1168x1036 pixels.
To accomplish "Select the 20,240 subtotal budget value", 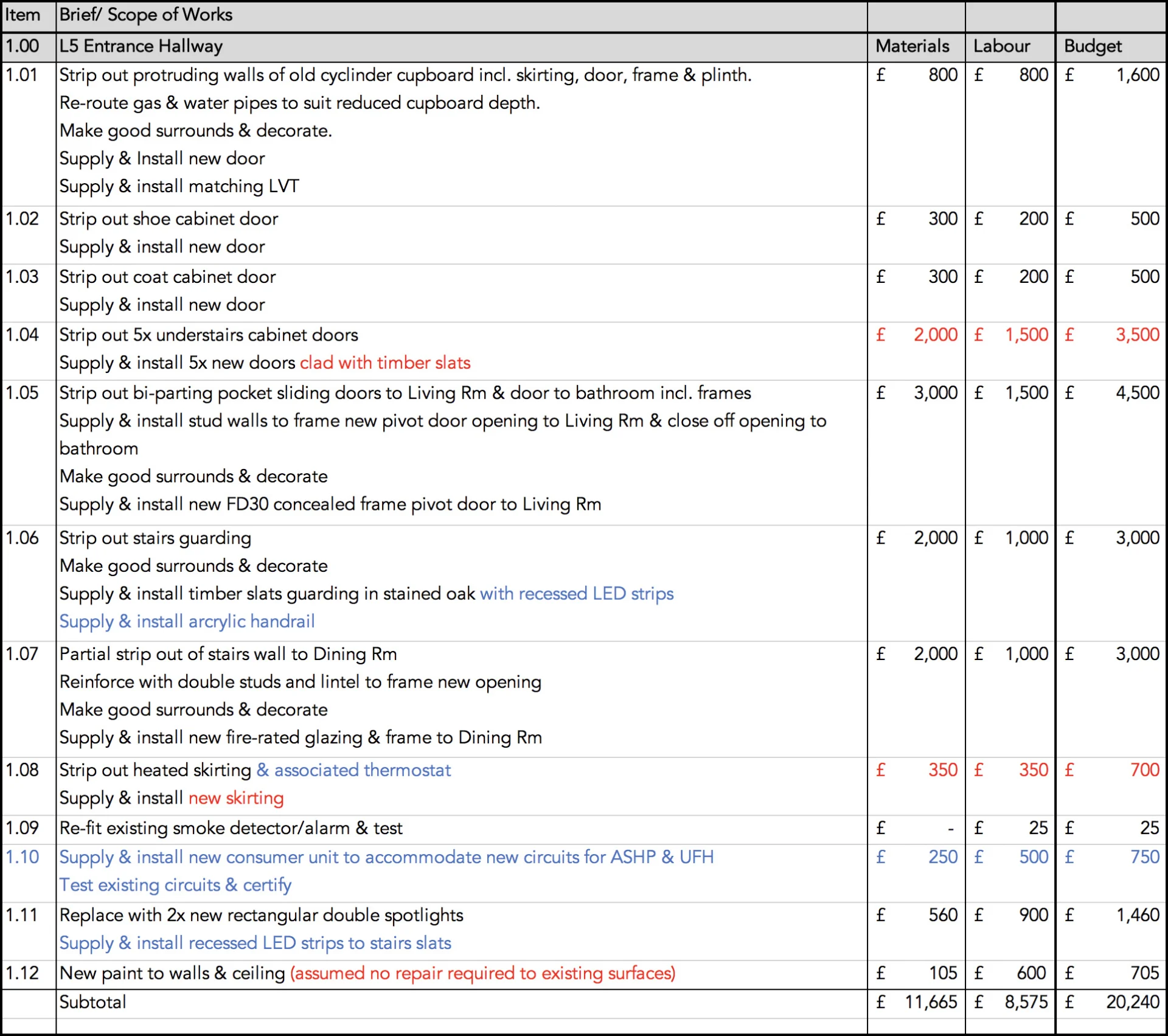I will click(x=1132, y=1002).
